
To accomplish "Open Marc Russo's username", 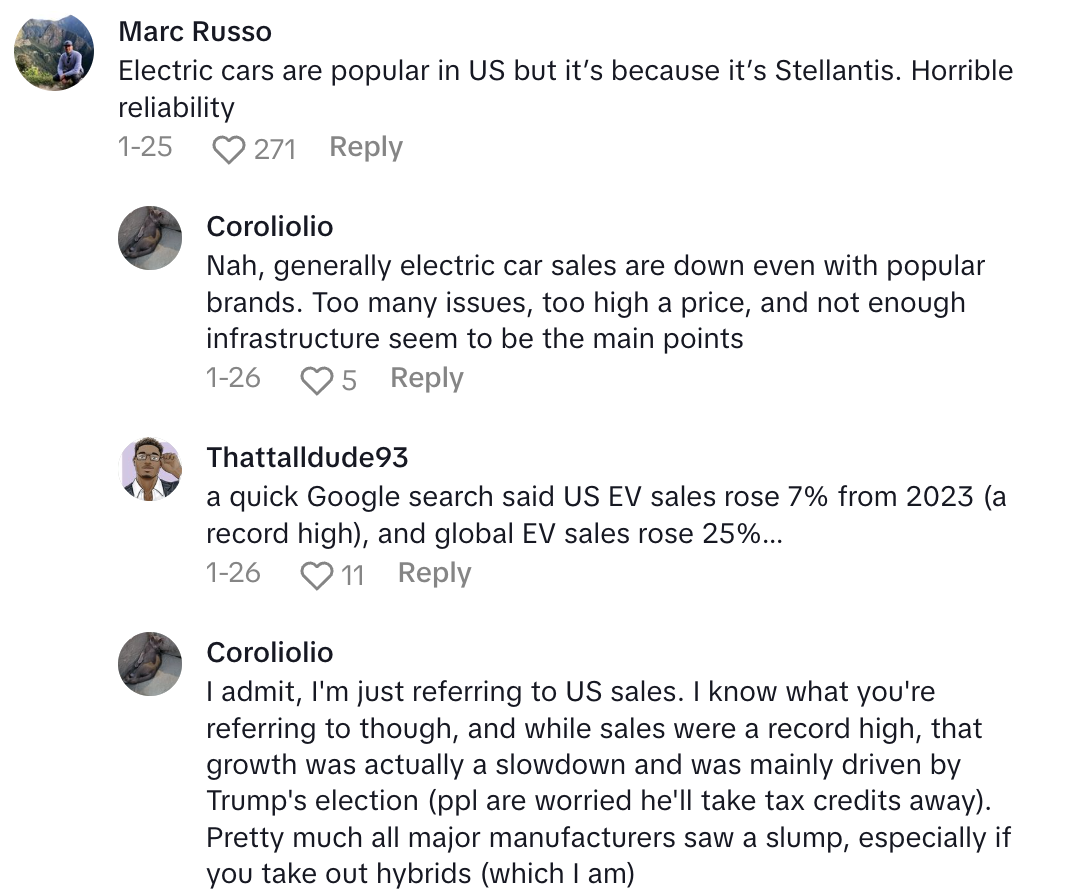I will pyautogui.click(x=195, y=31).
